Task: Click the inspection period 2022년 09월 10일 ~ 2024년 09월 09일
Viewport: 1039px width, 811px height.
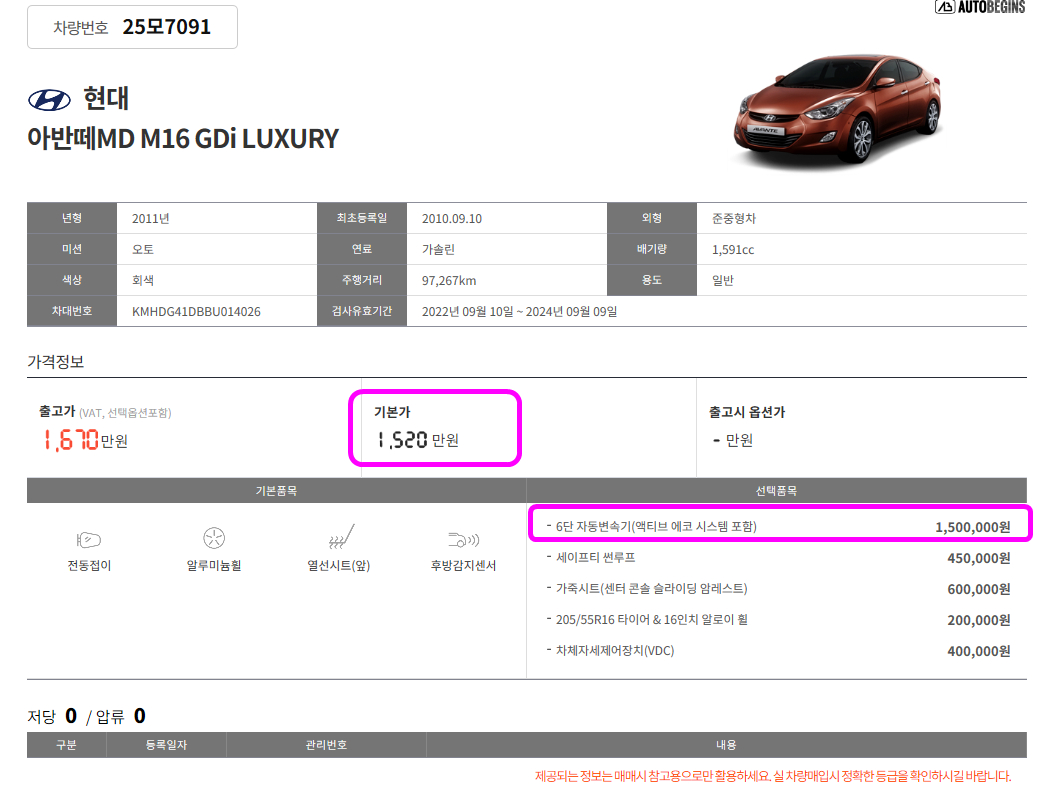Action: (520, 312)
